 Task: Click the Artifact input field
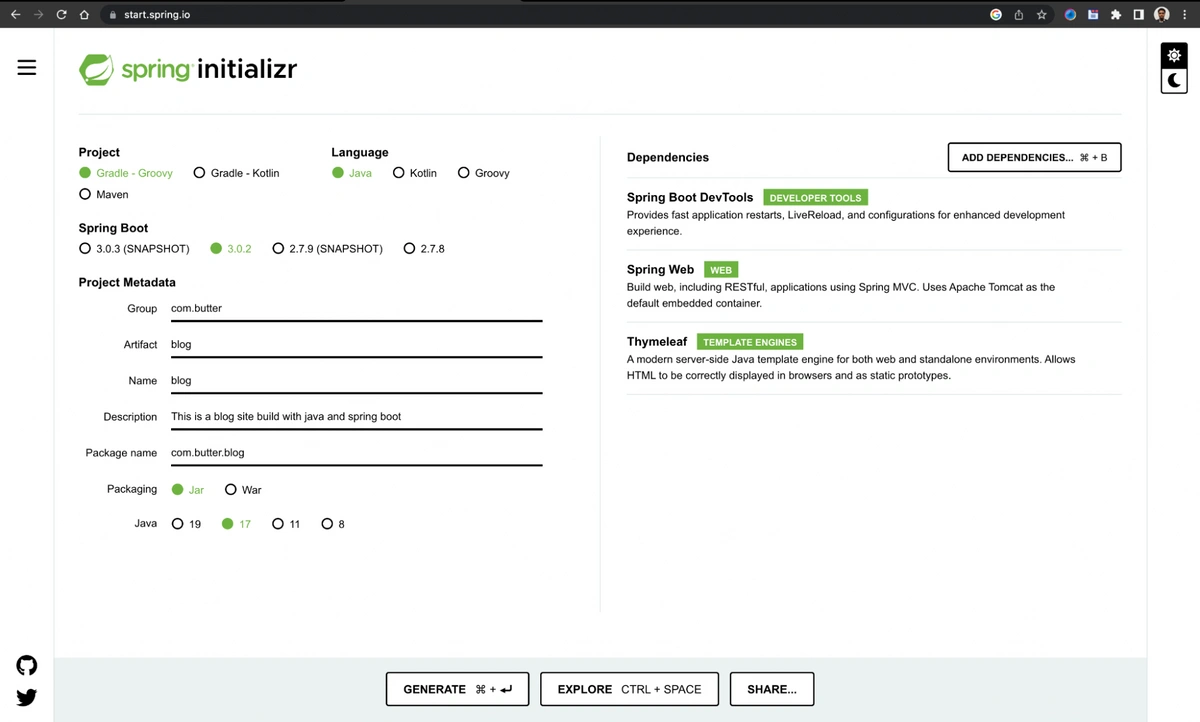click(356, 344)
